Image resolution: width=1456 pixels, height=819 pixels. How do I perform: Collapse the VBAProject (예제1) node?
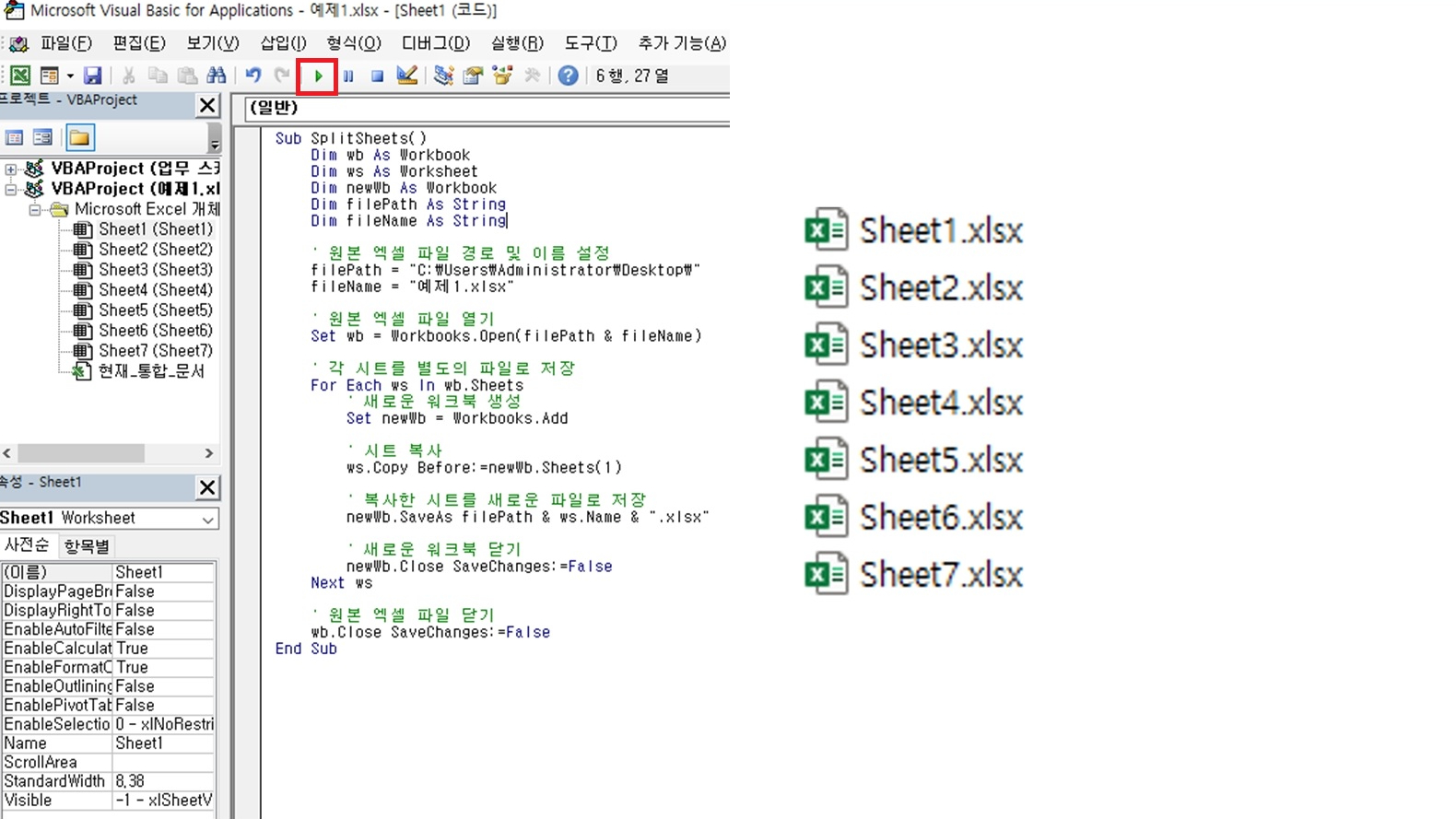coord(11,189)
